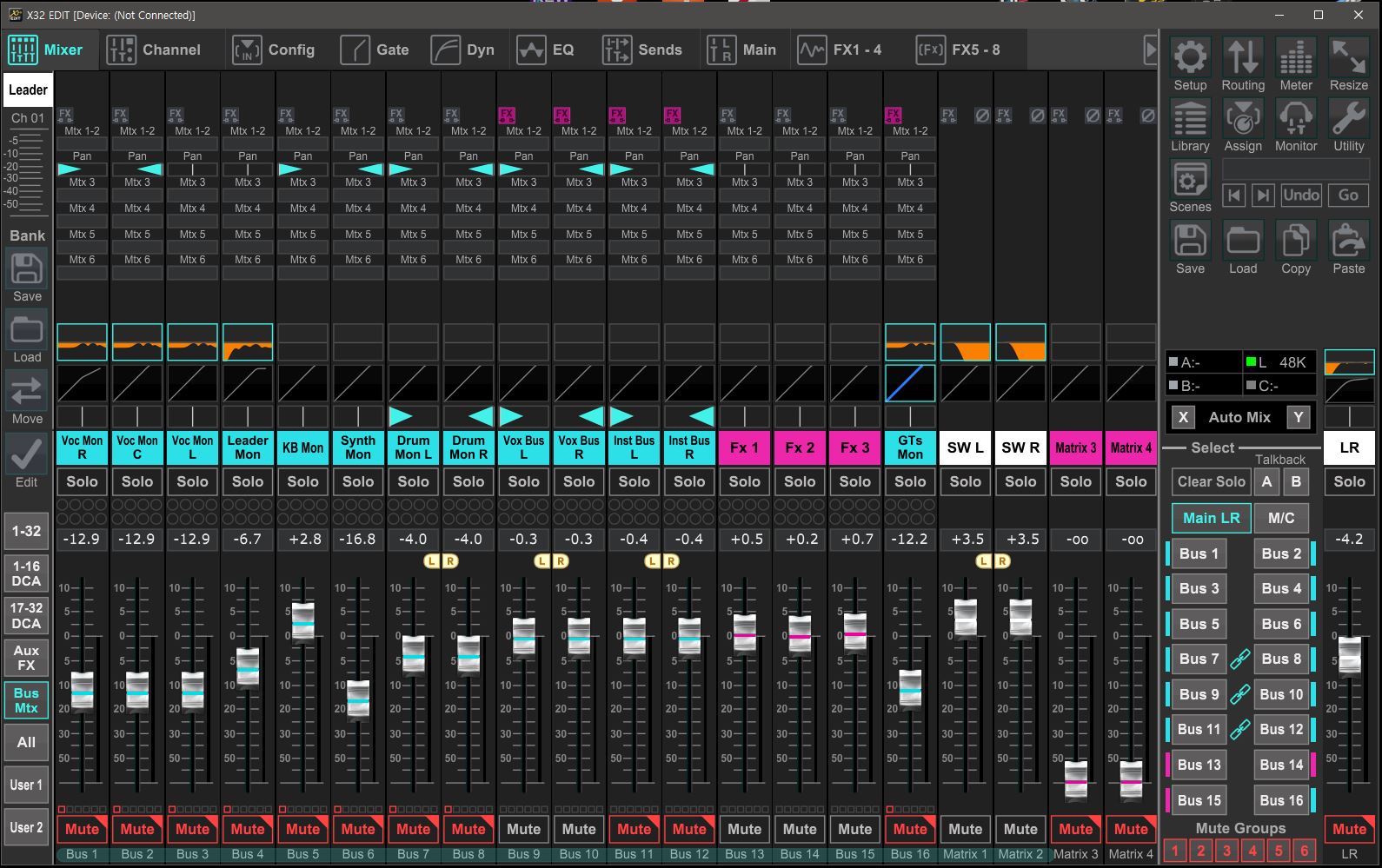
Task: Expand more tabs with right arrow
Action: (1150, 50)
